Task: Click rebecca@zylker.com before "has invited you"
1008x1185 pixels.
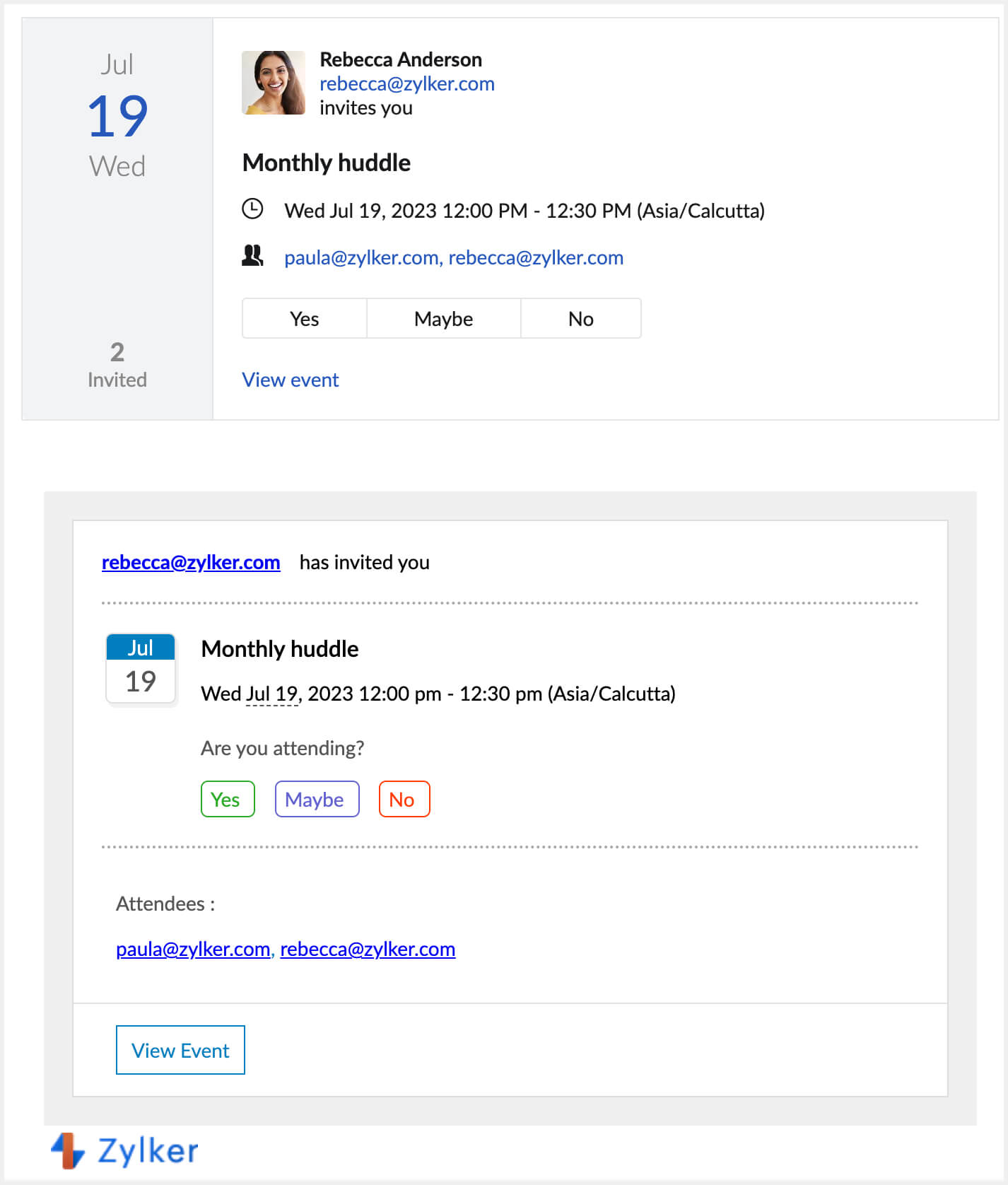Action: coord(191,562)
